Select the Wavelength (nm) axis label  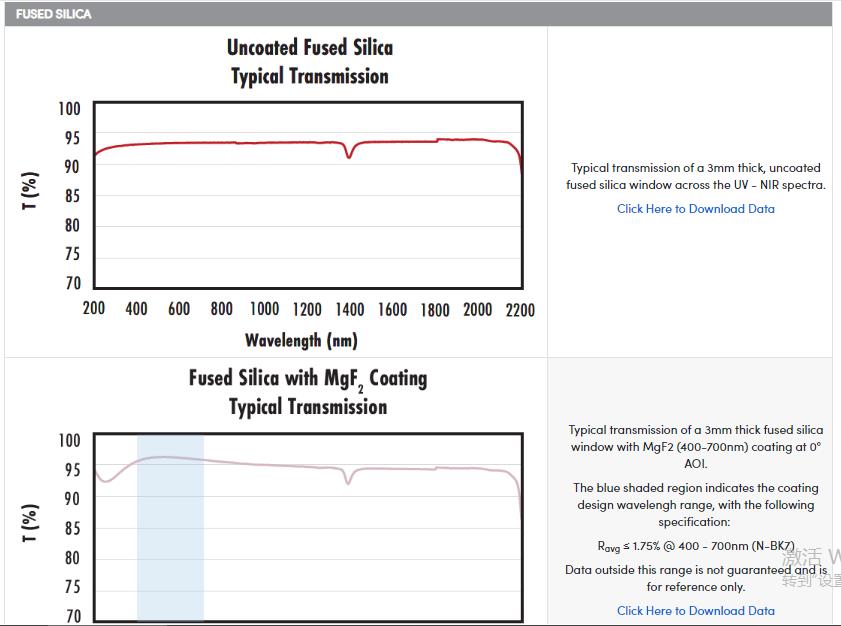301,340
